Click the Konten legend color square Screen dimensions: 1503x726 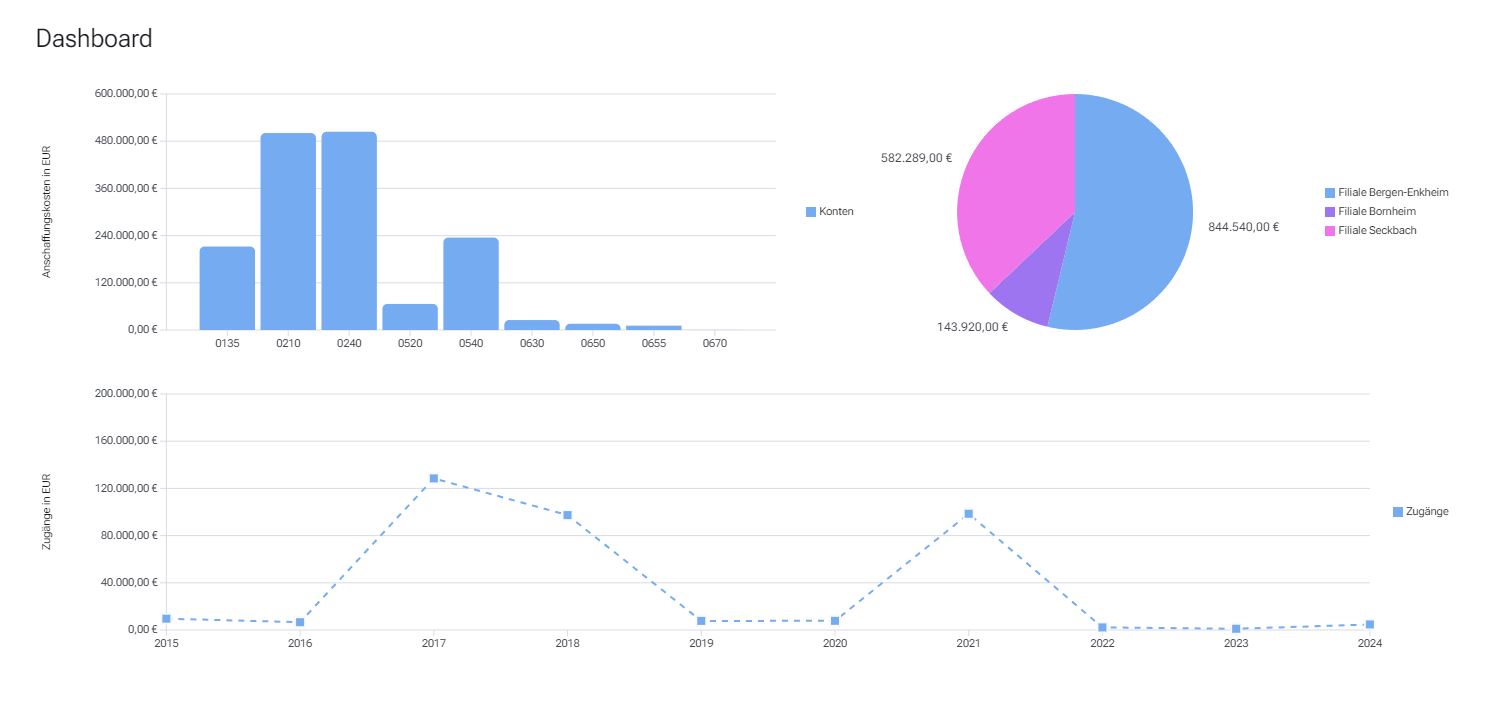[x=811, y=212]
